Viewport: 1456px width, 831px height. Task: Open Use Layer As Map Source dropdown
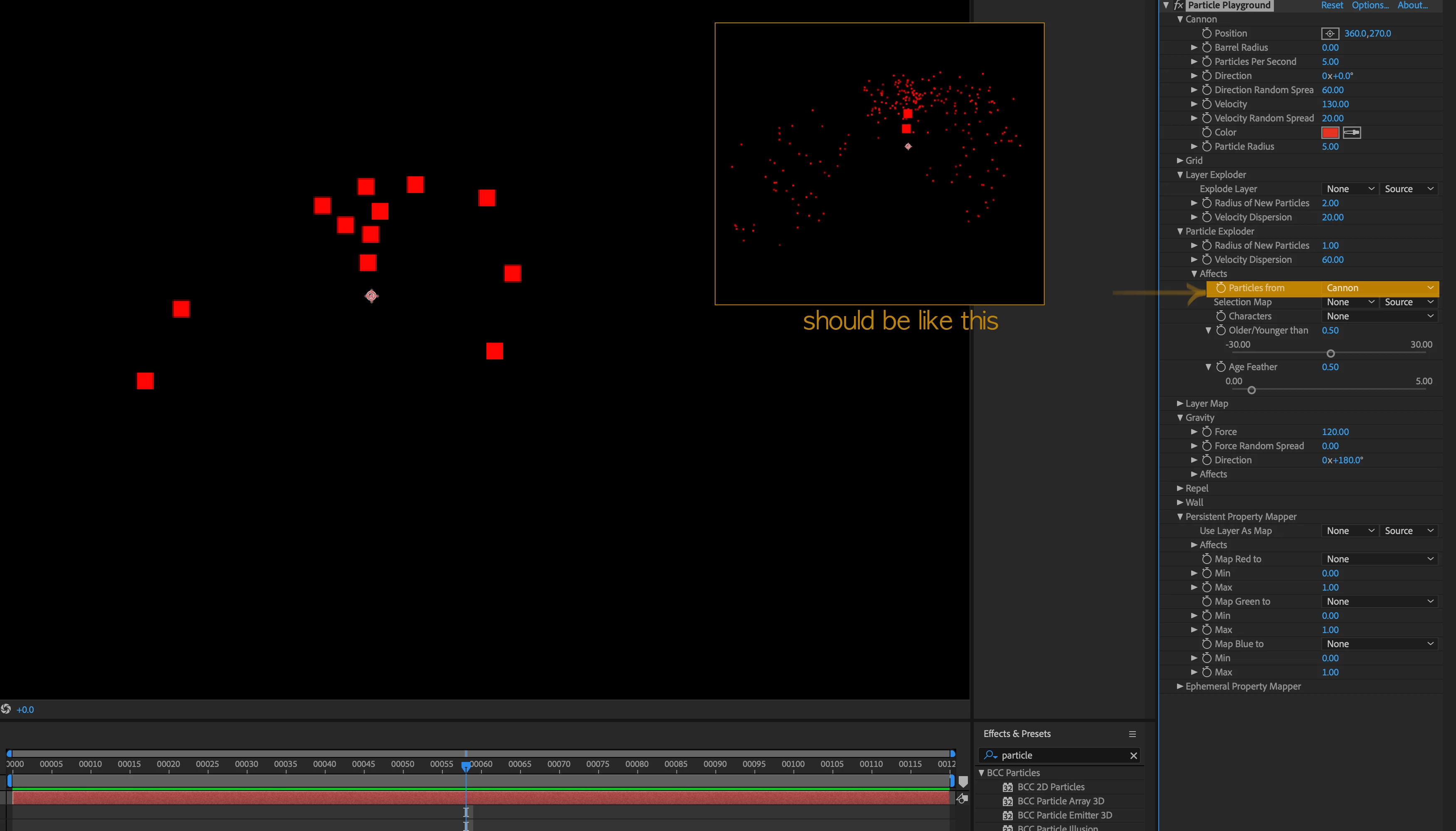coord(1409,531)
